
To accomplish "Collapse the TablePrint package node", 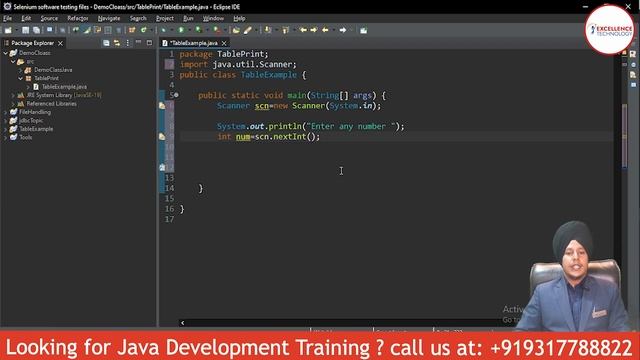I will click(20, 78).
